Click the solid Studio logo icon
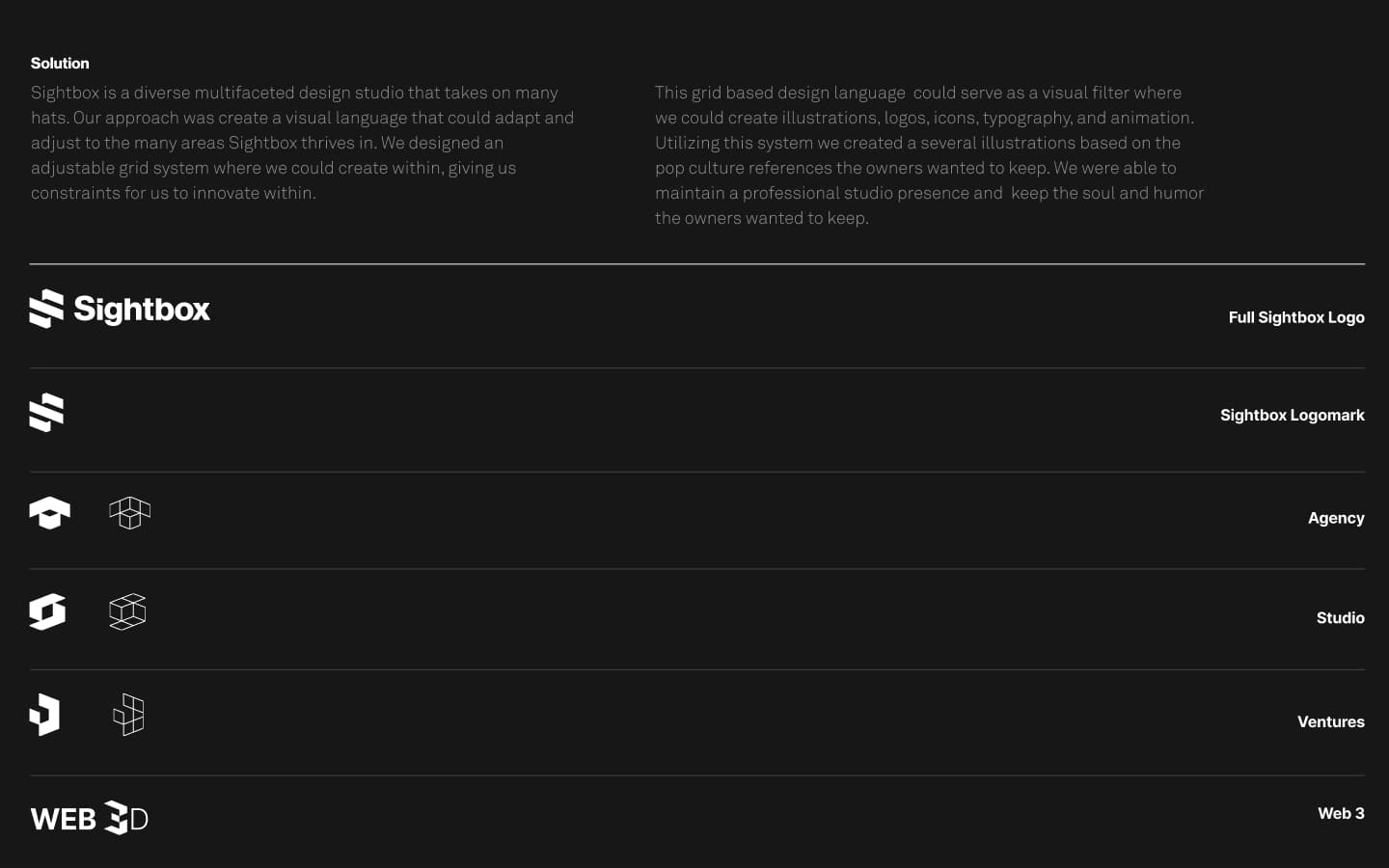Screen dimensions: 1389x868 [47, 611]
